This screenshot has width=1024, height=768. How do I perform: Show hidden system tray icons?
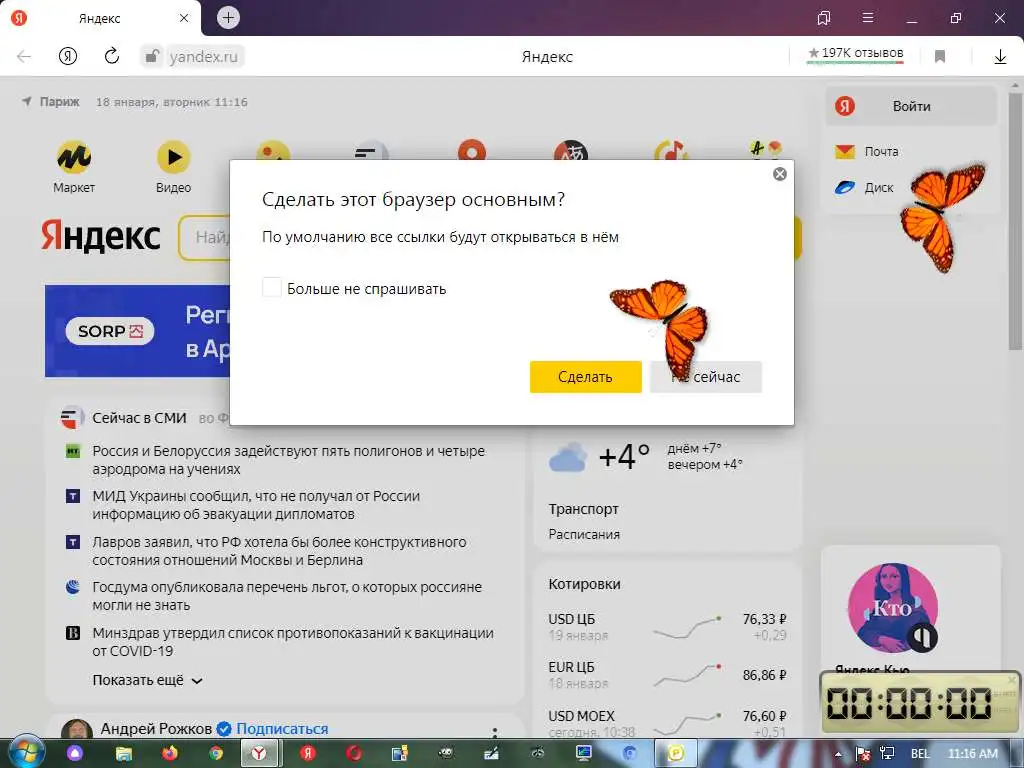coord(838,754)
